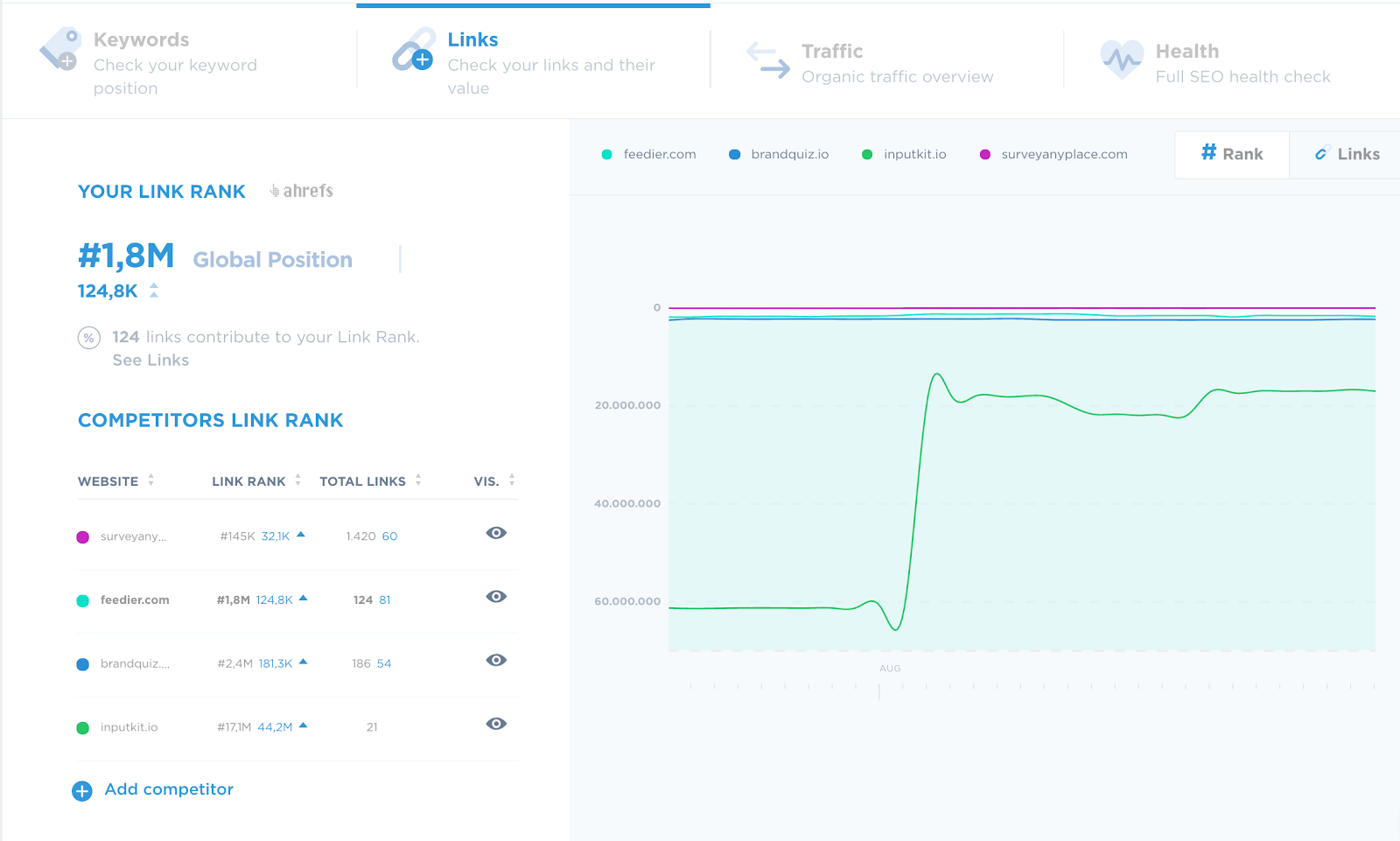Click 181,3K rank change value

click(275, 664)
